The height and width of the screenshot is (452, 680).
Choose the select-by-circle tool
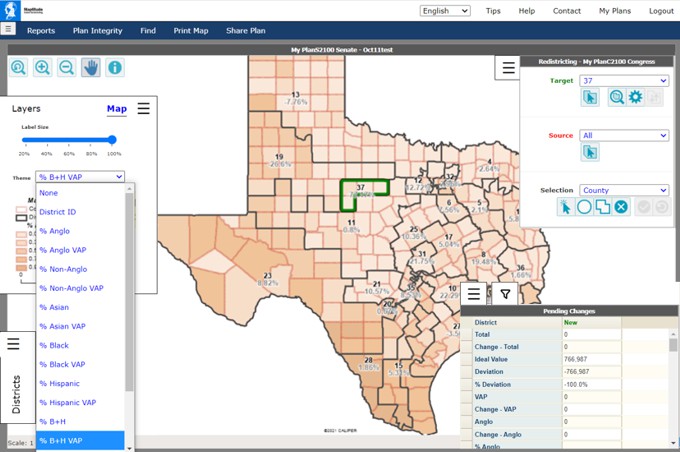[x=584, y=207]
